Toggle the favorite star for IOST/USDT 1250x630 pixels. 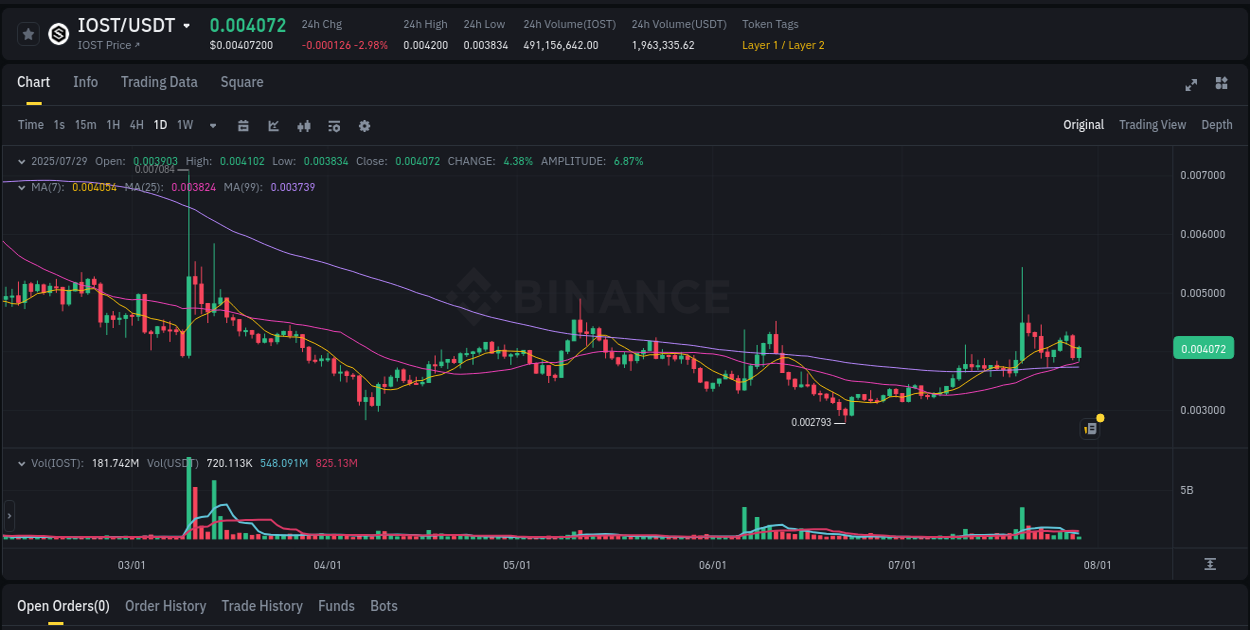pos(28,34)
